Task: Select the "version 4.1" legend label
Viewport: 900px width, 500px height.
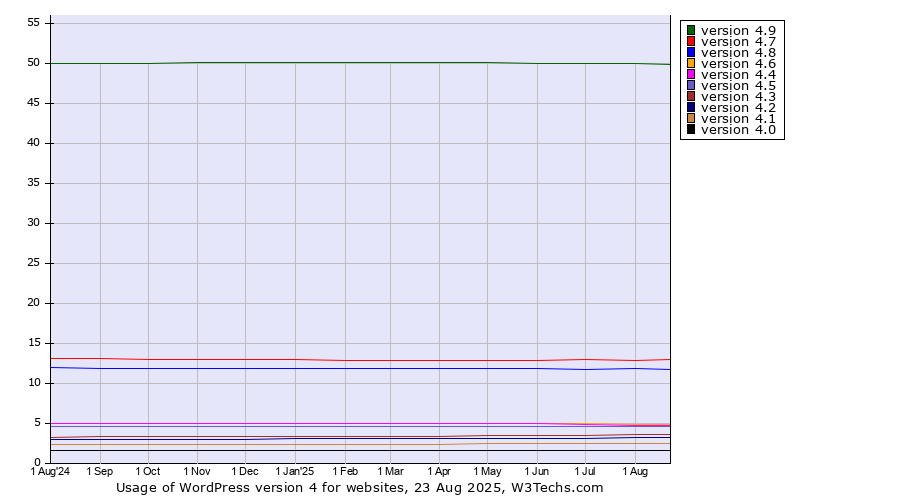Action: [738, 118]
